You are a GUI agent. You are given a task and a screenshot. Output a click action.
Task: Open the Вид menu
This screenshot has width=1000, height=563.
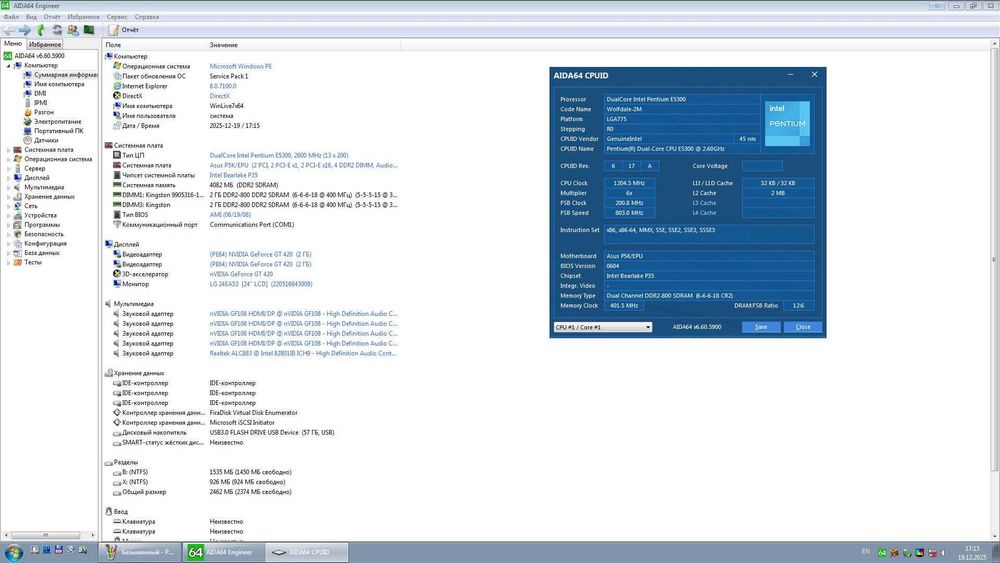31,17
